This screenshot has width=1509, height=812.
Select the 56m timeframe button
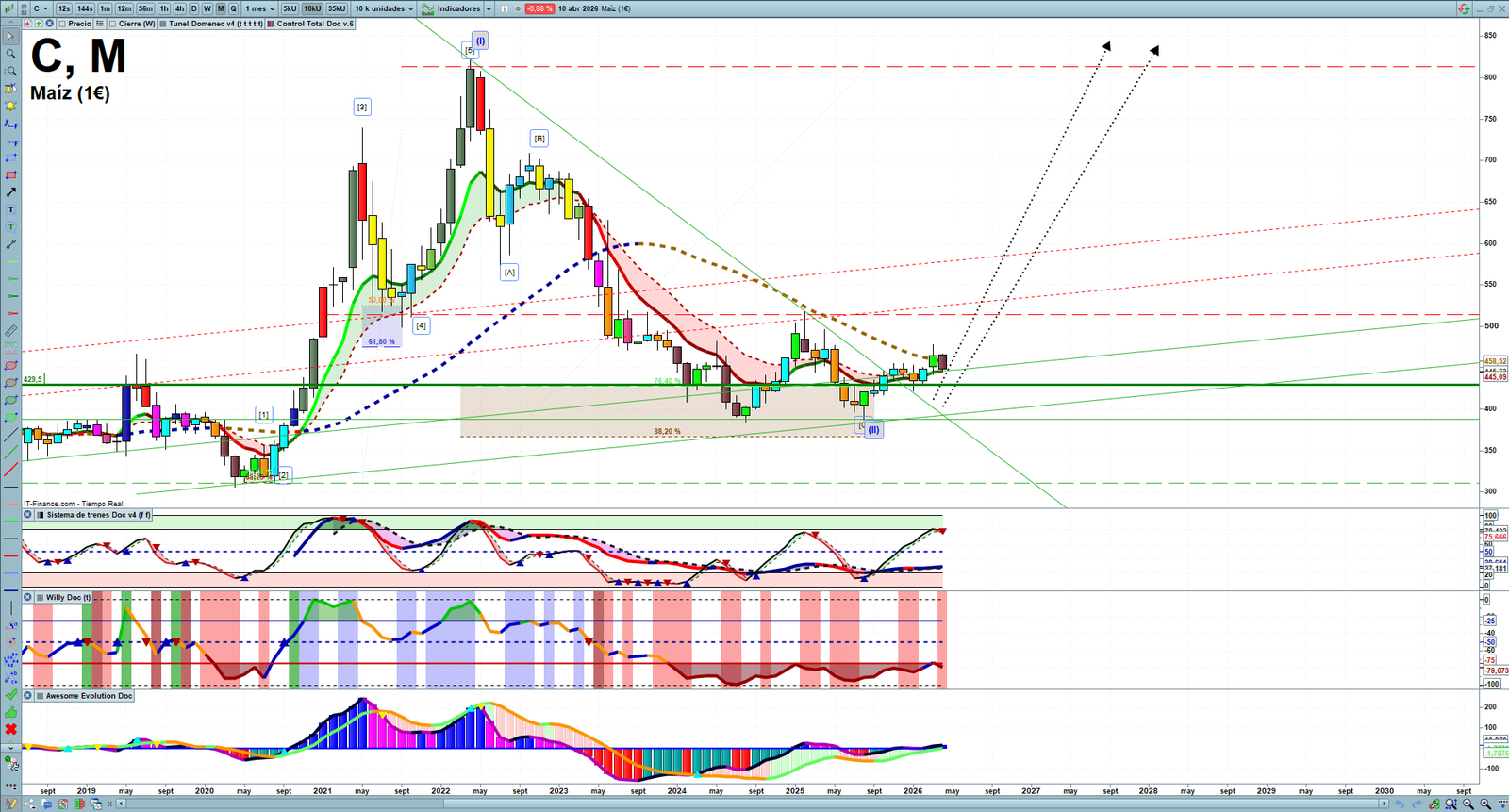[x=145, y=8]
